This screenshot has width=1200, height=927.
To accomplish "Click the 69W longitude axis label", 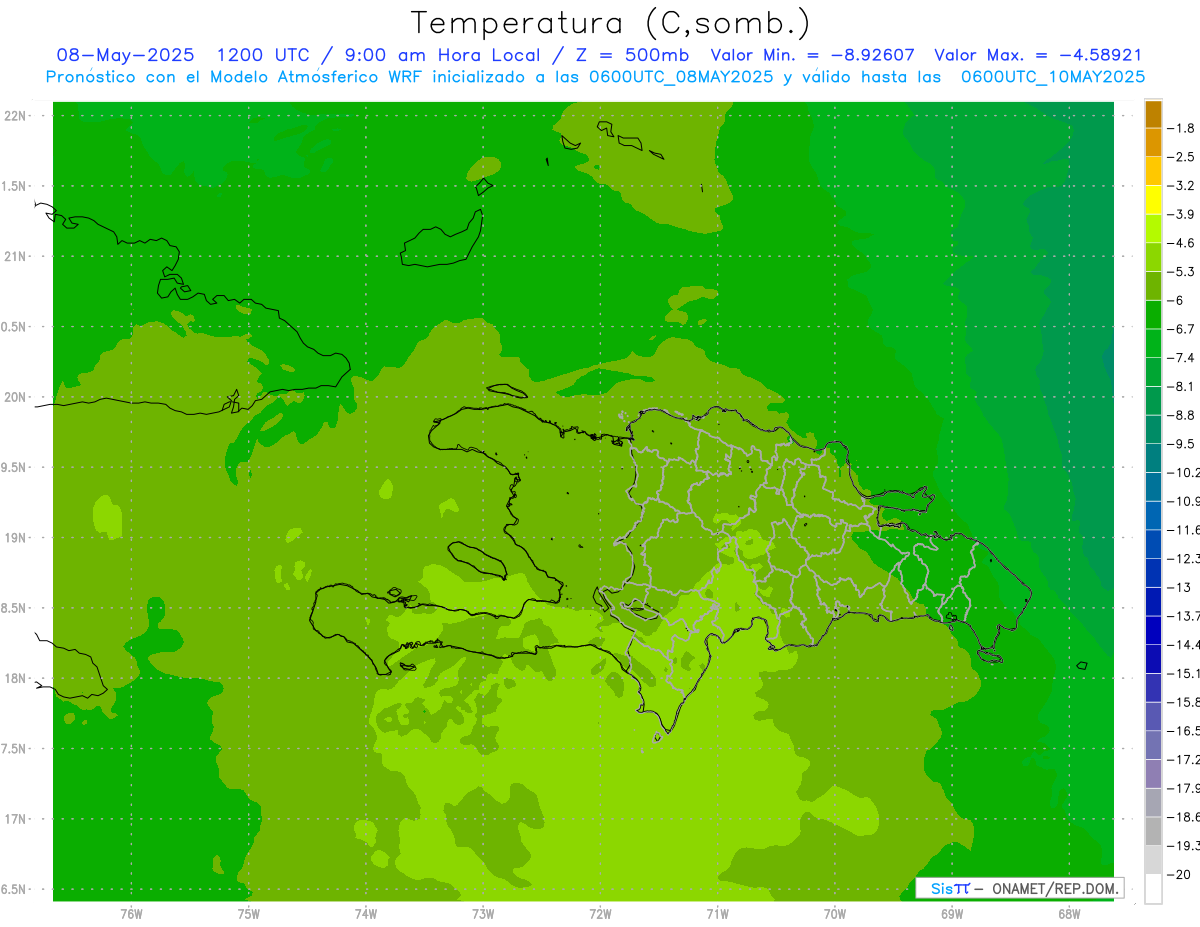I will click(952, 914).
